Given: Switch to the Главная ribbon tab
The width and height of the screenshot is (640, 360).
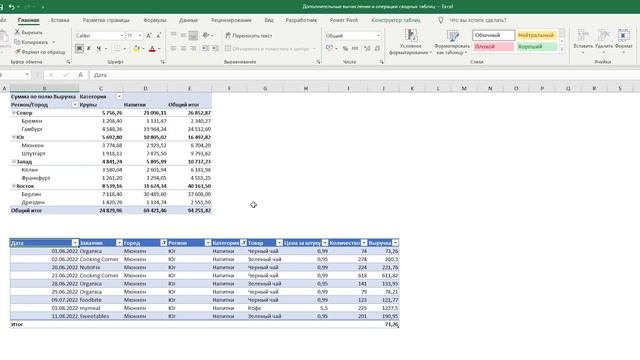Looking at the screenshot, I should tap(29, 20).
